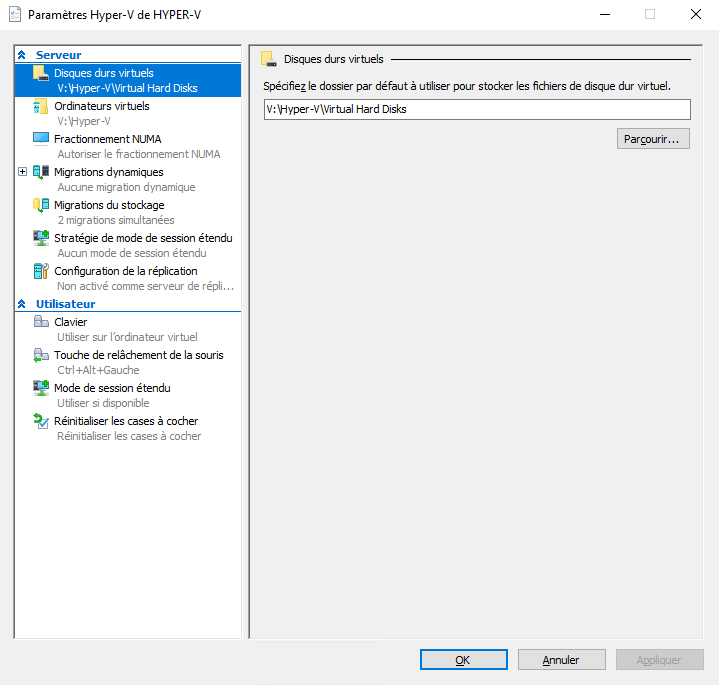Screen dimensions: 719x685
Task: Confirm with the OK button
Action: (463, 660)
